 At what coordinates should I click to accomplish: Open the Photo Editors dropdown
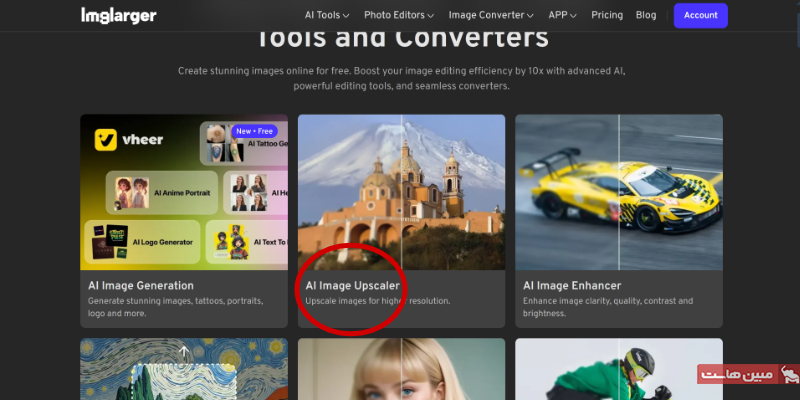tap(398, 15)
